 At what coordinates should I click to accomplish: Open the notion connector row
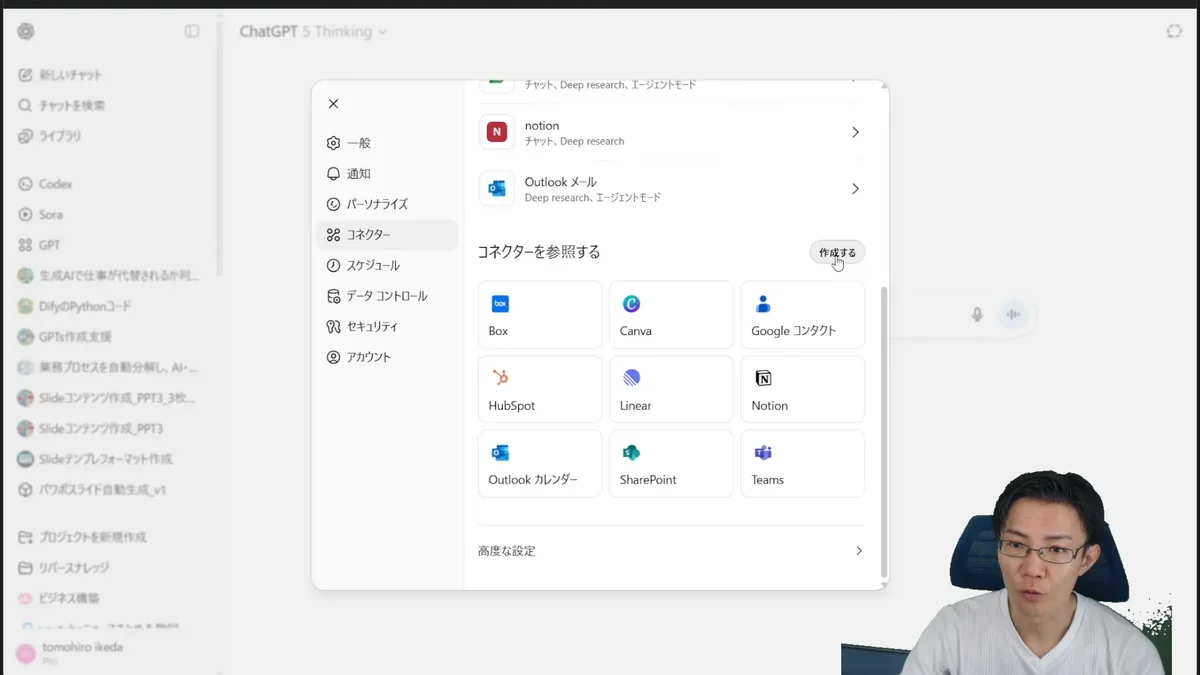(x=671, y=132)
